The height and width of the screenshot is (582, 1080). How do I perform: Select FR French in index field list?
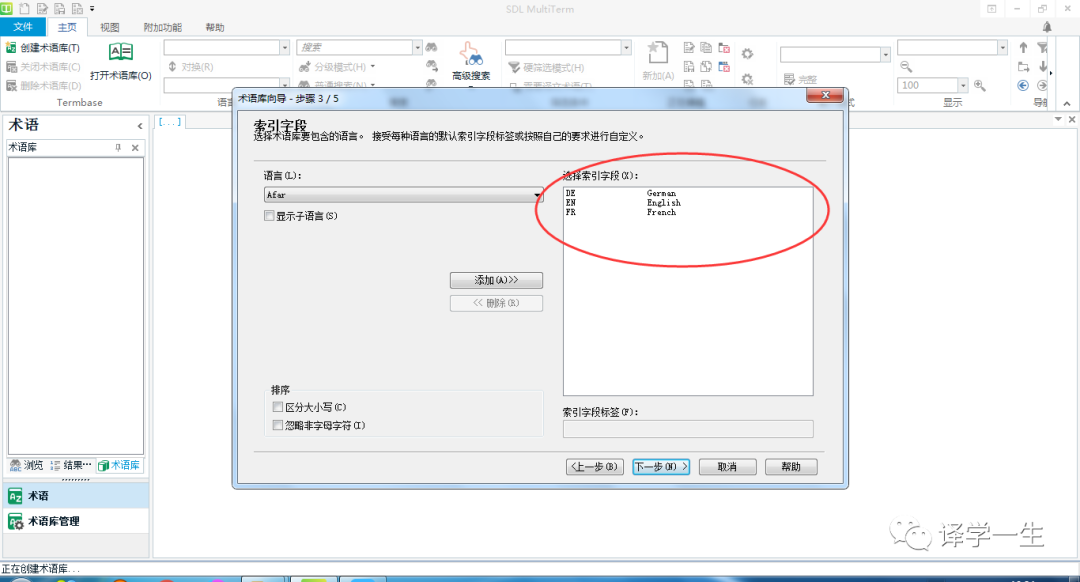pos(687,213)
